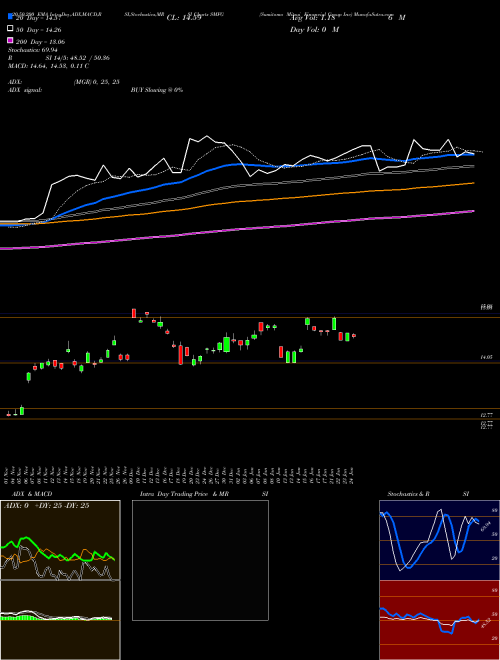Select the '50 Day = 14.26' legend text

[x=40, y=30]
